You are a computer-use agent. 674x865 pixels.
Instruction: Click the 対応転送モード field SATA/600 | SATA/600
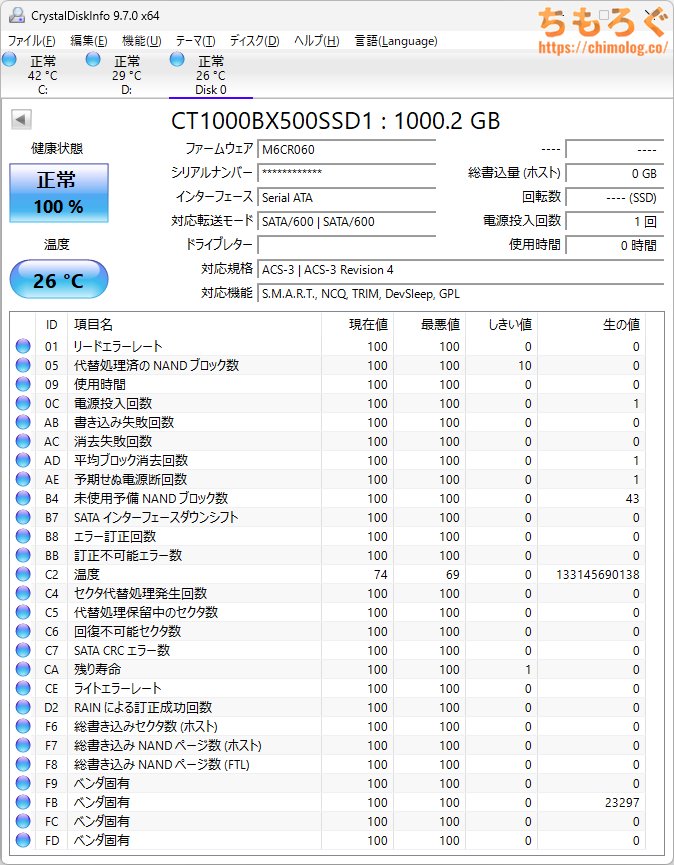point(346,222)
